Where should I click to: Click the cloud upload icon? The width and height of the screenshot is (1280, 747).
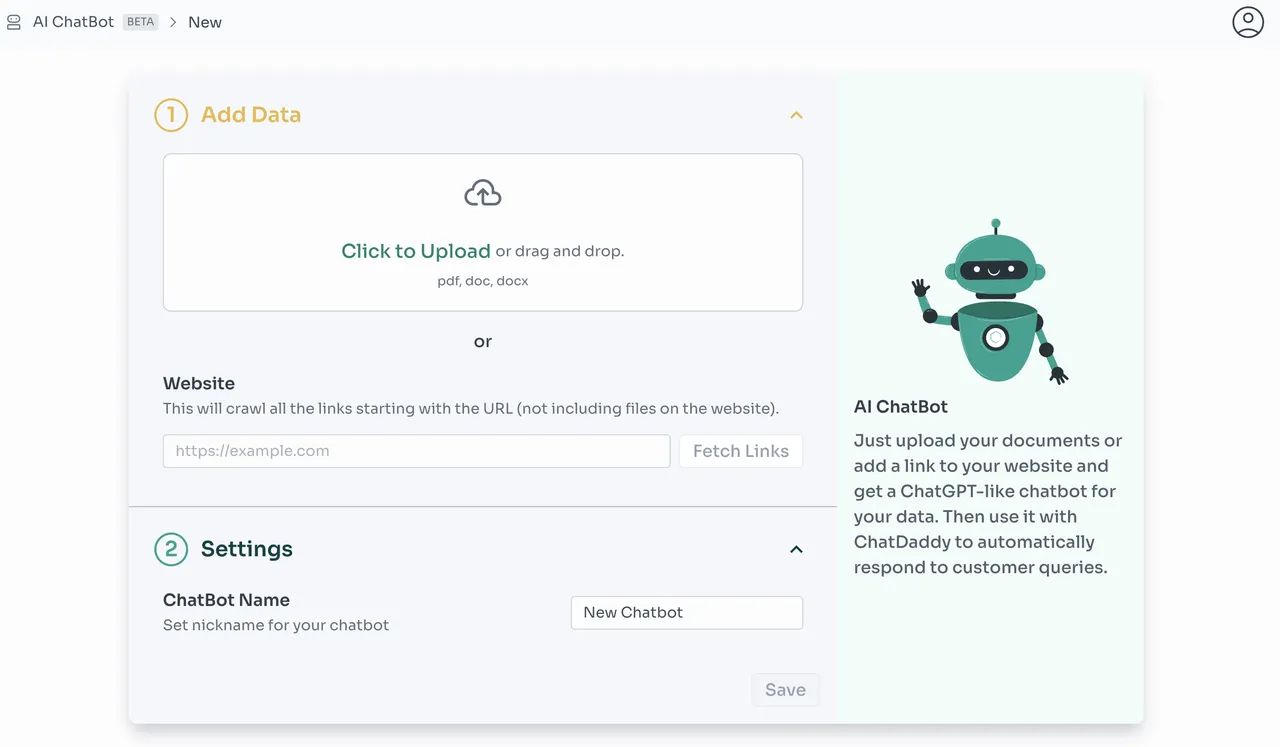point(483,193)
